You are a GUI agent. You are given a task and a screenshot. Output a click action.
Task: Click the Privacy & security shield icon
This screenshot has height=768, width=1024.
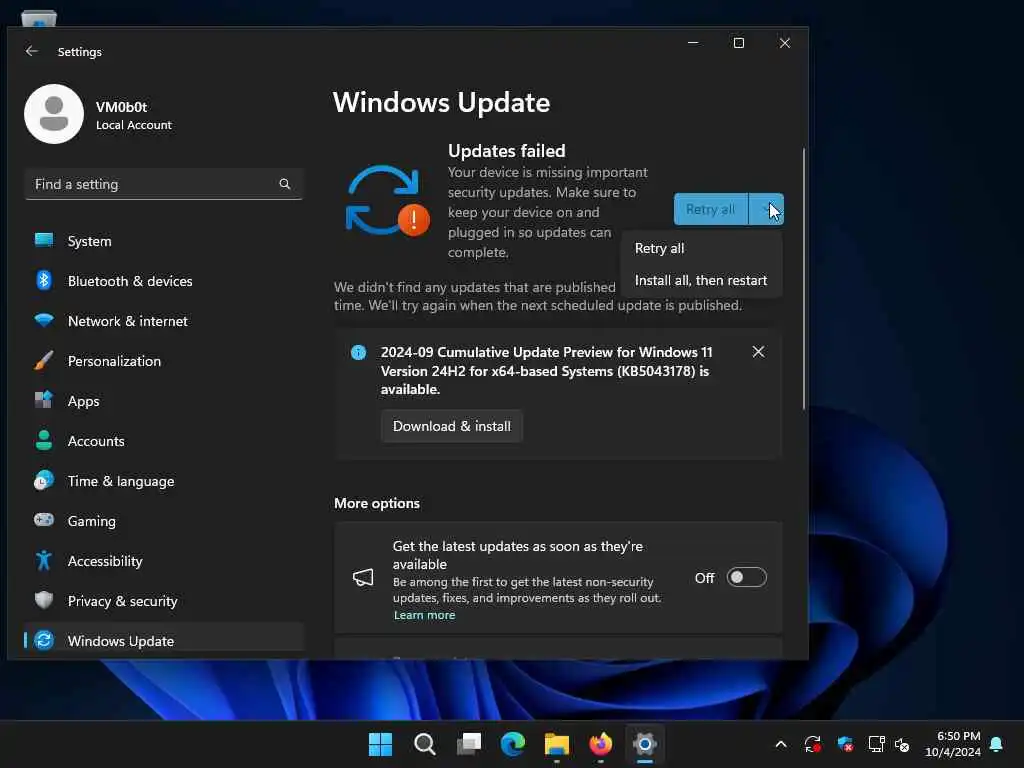(44, 600)
